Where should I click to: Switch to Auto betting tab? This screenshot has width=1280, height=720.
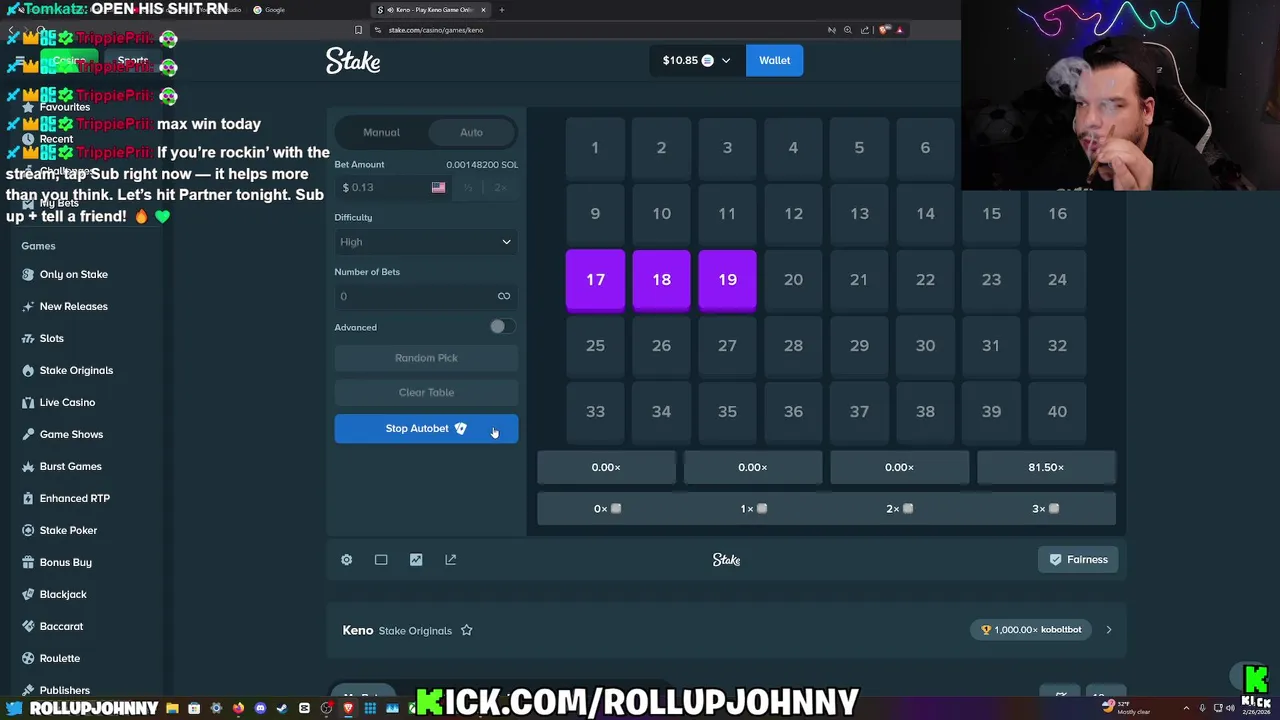(x=471, y=132)
